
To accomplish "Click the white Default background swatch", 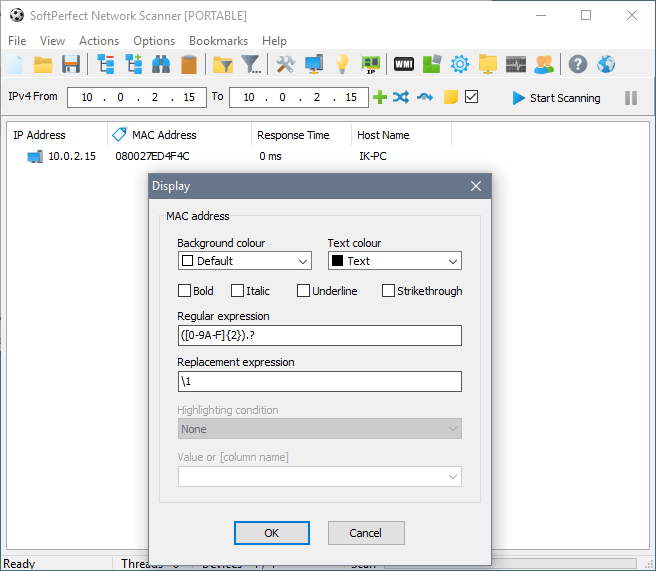I will (187, 261).
